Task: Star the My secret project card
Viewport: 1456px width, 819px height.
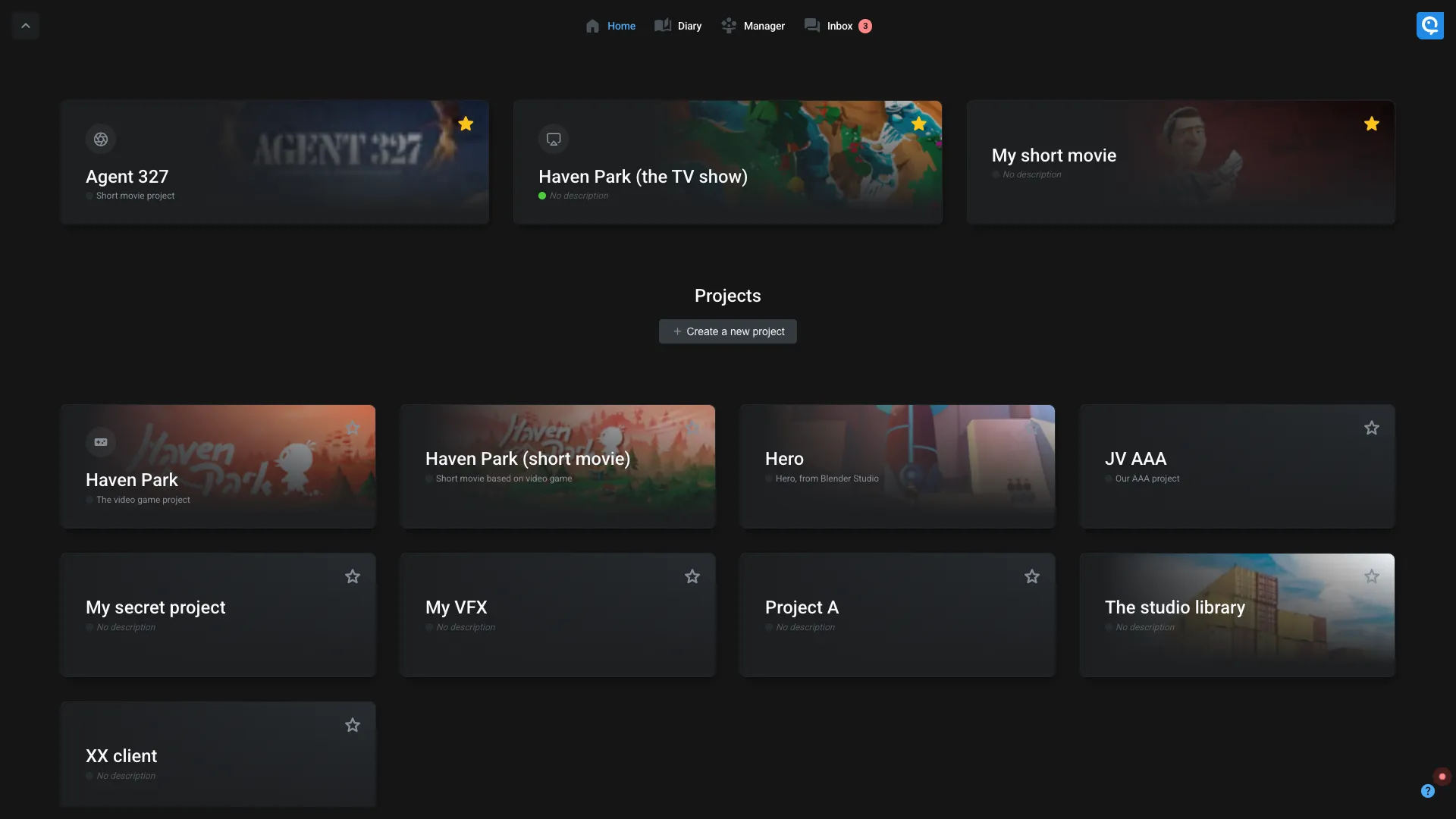Action: (353, 577)
